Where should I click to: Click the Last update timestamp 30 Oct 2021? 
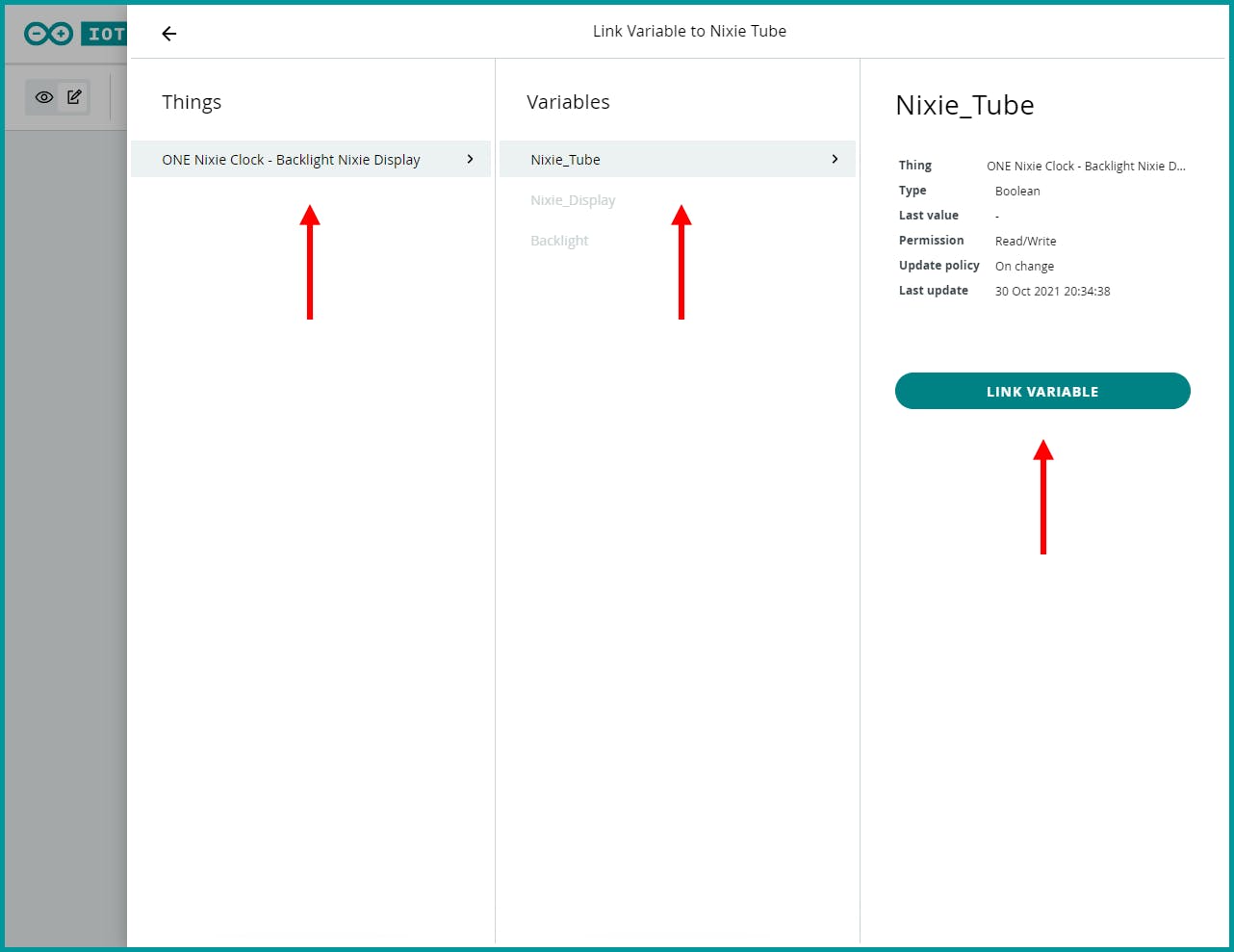[1052, 291]
